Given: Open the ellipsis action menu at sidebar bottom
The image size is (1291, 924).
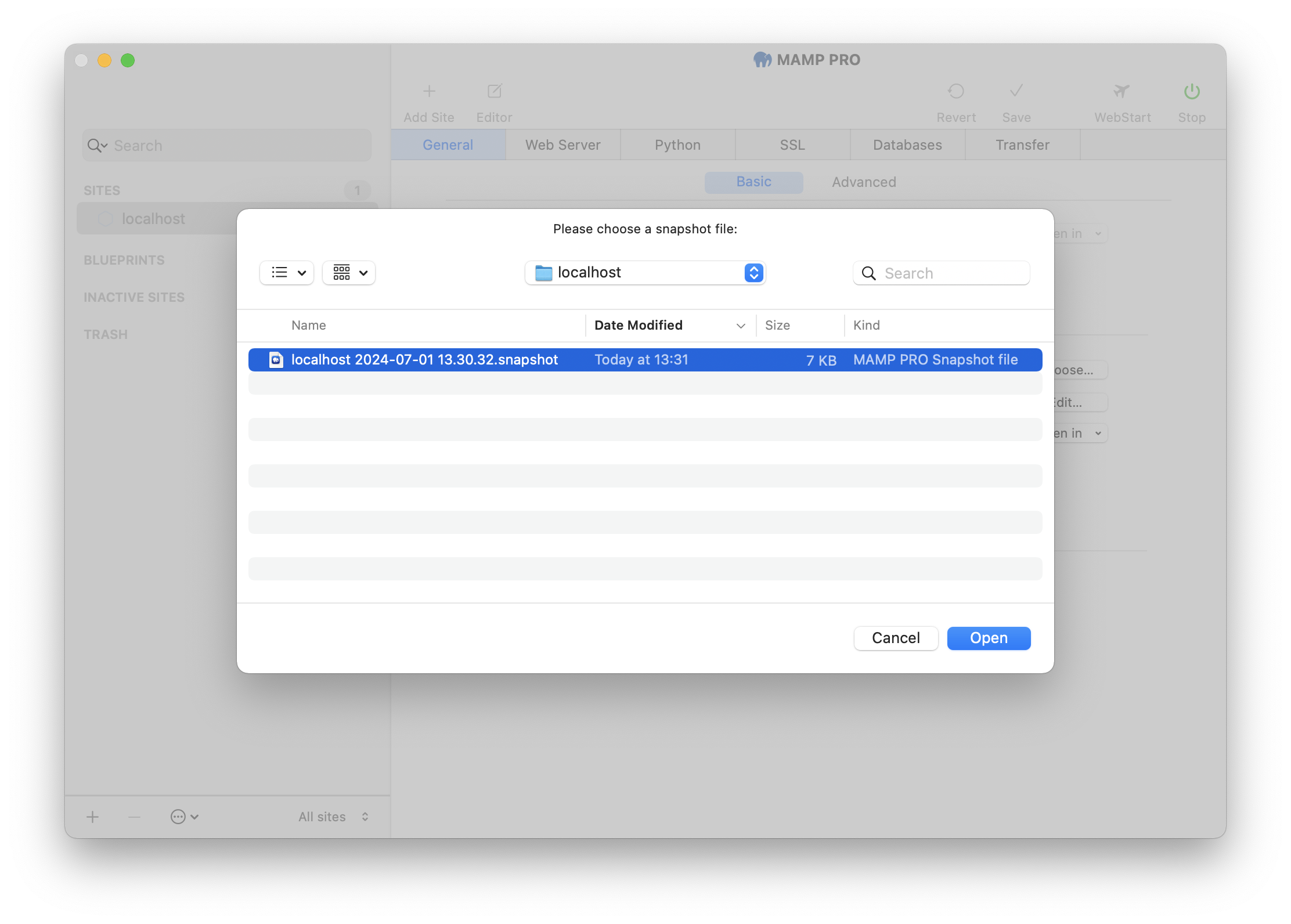Looking at the screenshot, I should click(x=185, y=817).
